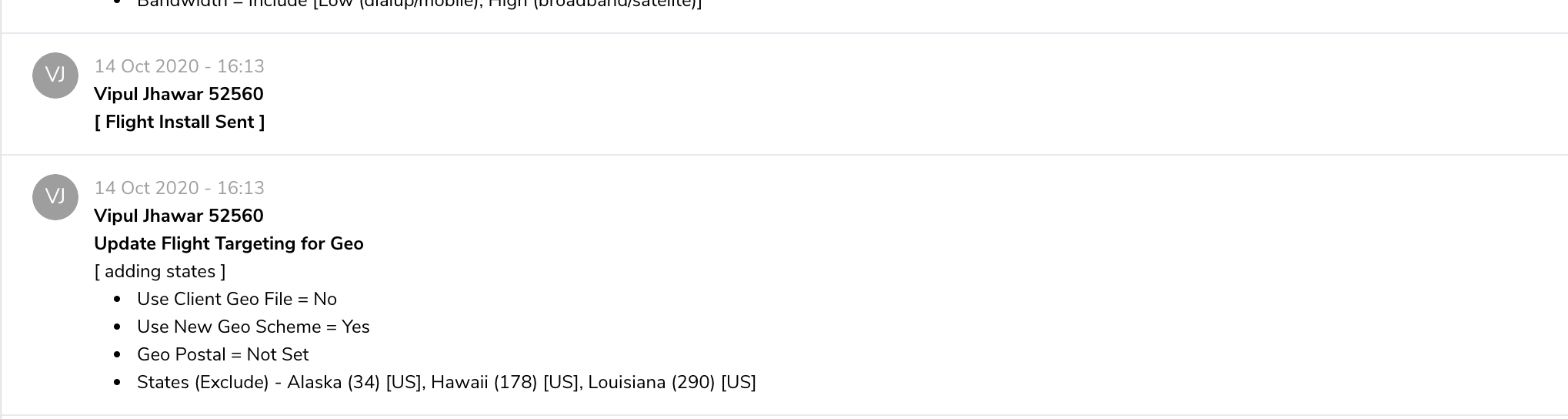Open Vipul Jhawar's name on the Geo targeting entry
This screenshot has width=1568, height=419.
(178, 216)
